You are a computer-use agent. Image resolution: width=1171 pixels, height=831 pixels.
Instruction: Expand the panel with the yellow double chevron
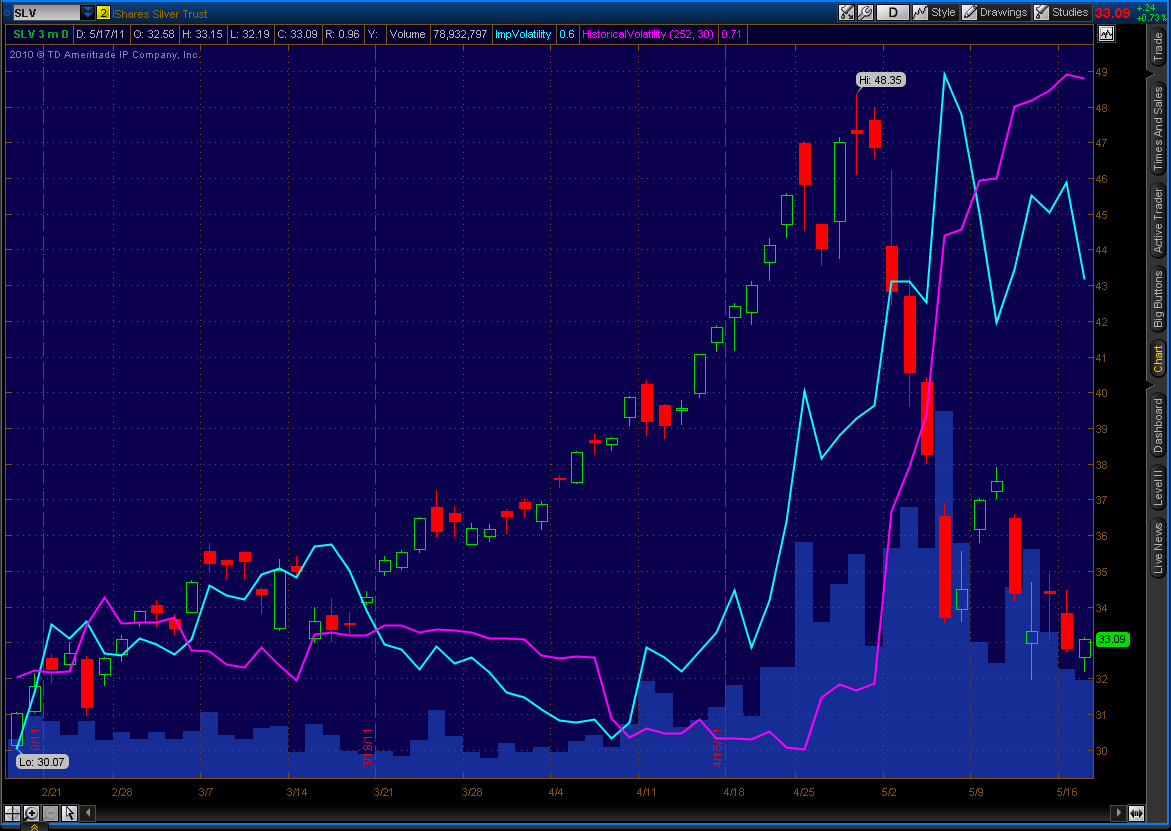pyautogui.click(x=34, y=827)
